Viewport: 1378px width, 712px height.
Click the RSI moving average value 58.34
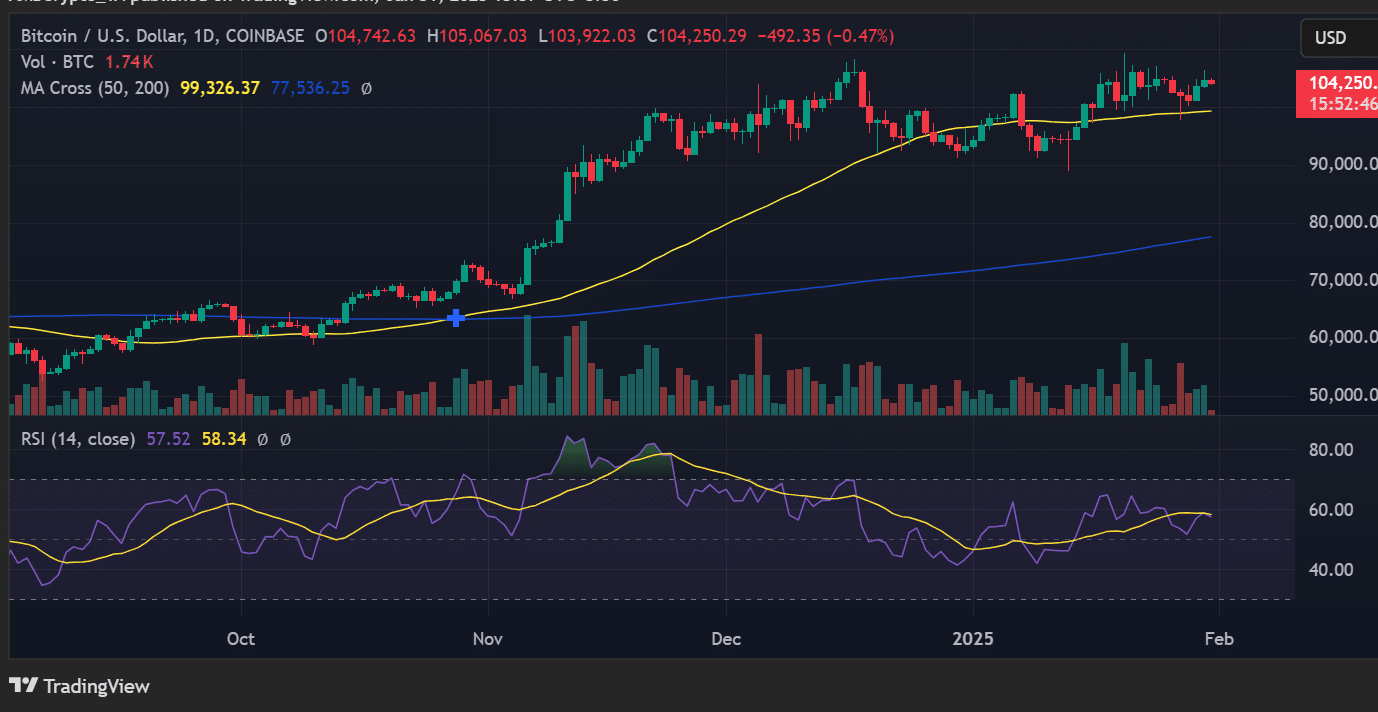224,438
